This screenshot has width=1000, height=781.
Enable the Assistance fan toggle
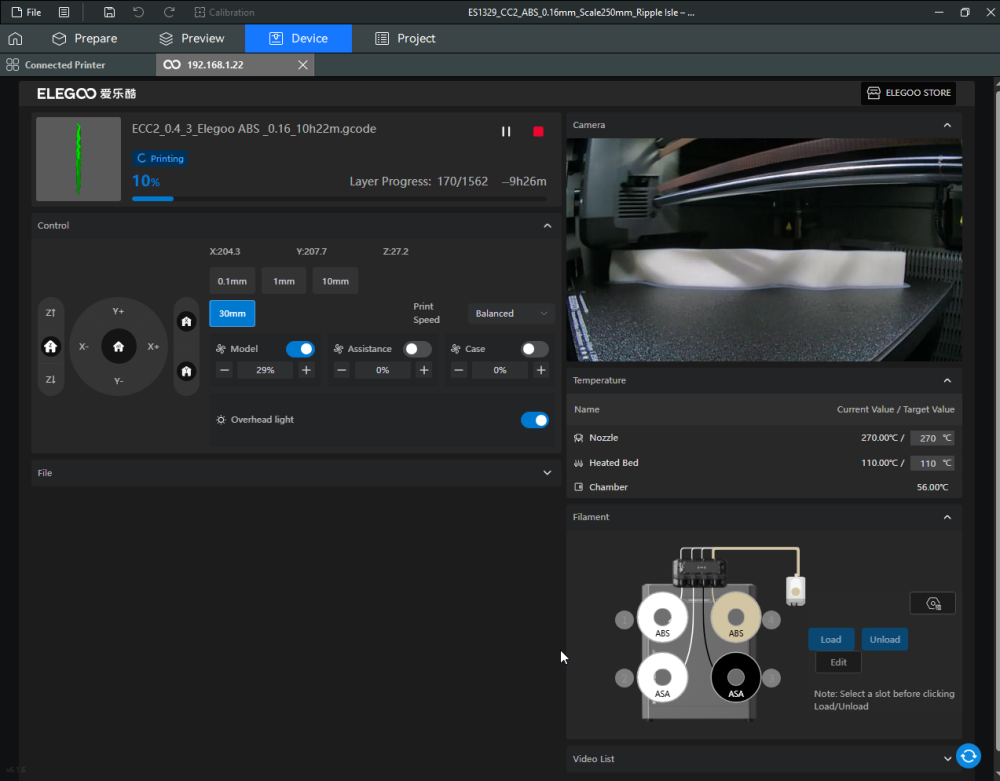point(417,349)
